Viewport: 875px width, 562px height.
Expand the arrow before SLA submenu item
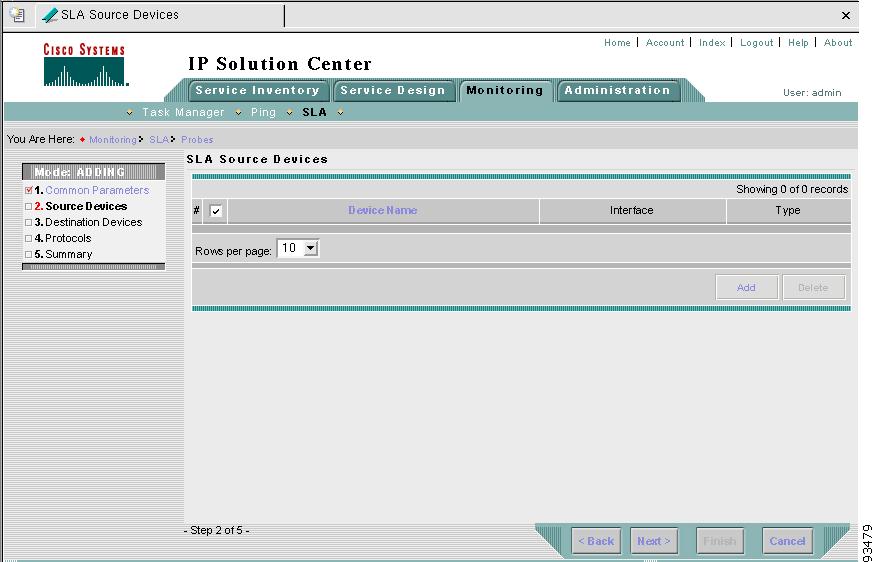pyautogui.click(x=289, y=113)
